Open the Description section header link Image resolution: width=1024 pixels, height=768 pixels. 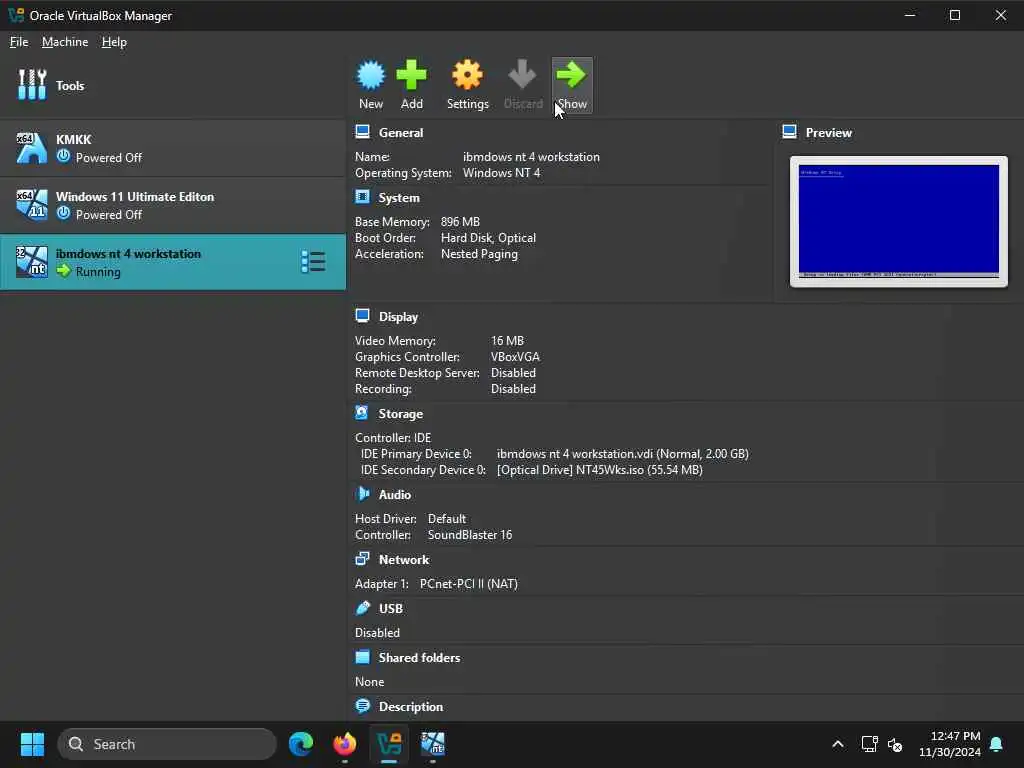pos(411,707)
